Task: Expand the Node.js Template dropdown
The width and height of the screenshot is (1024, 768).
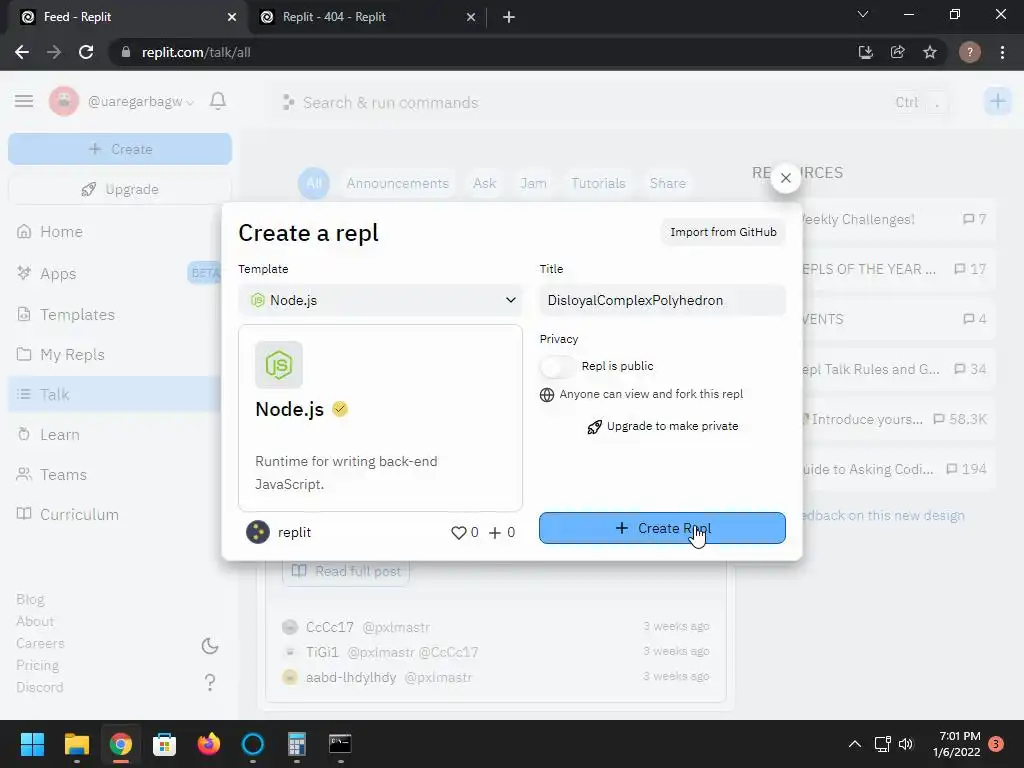Action: pyautogui.click(x=381, y=300)
